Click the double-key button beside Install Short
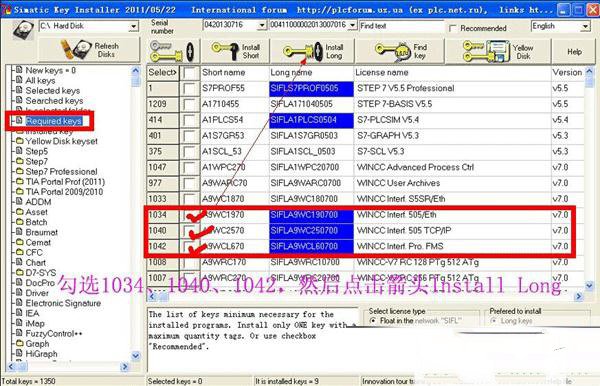This screenshot has height=386, width=600. coord(173,51)
